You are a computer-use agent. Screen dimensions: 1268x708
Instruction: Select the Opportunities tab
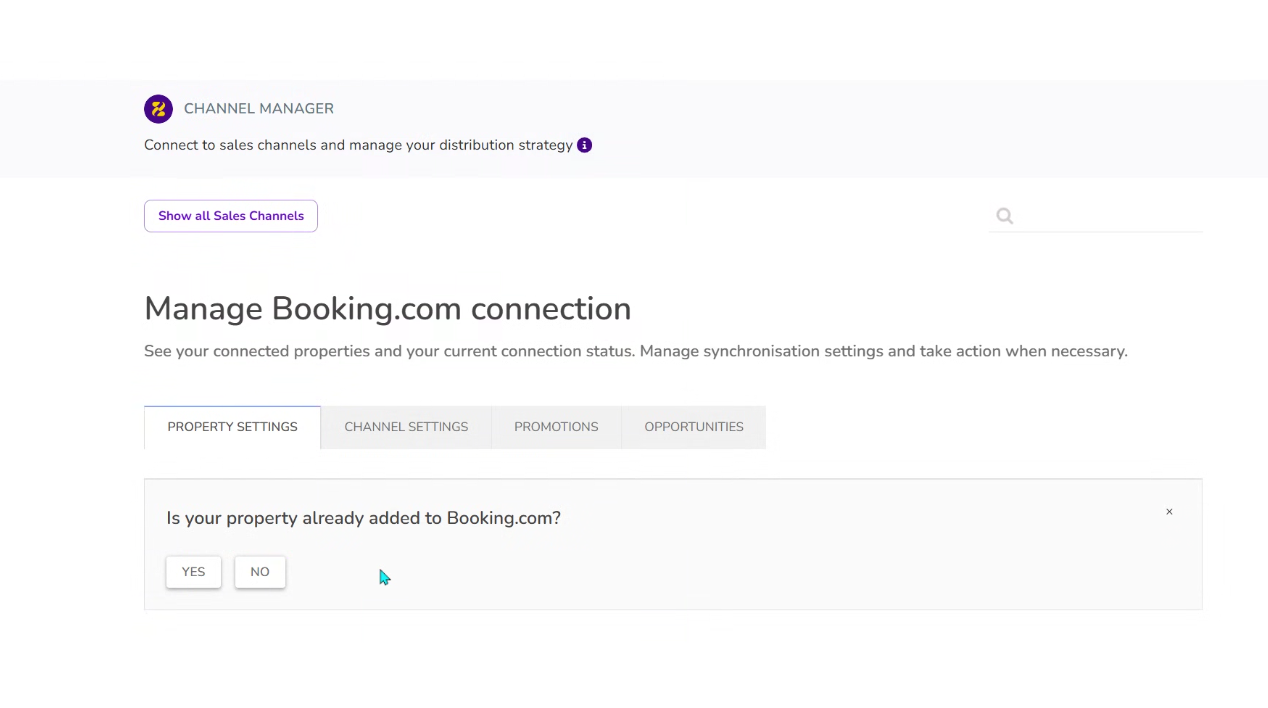tap(694, 427)
